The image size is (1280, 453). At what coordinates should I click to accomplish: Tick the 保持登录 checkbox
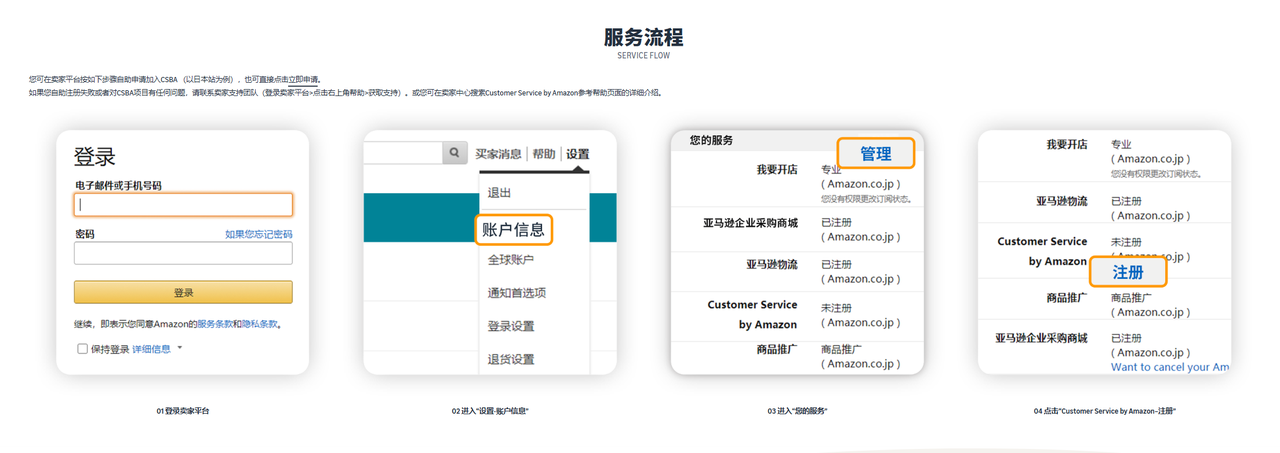(82, 349)
